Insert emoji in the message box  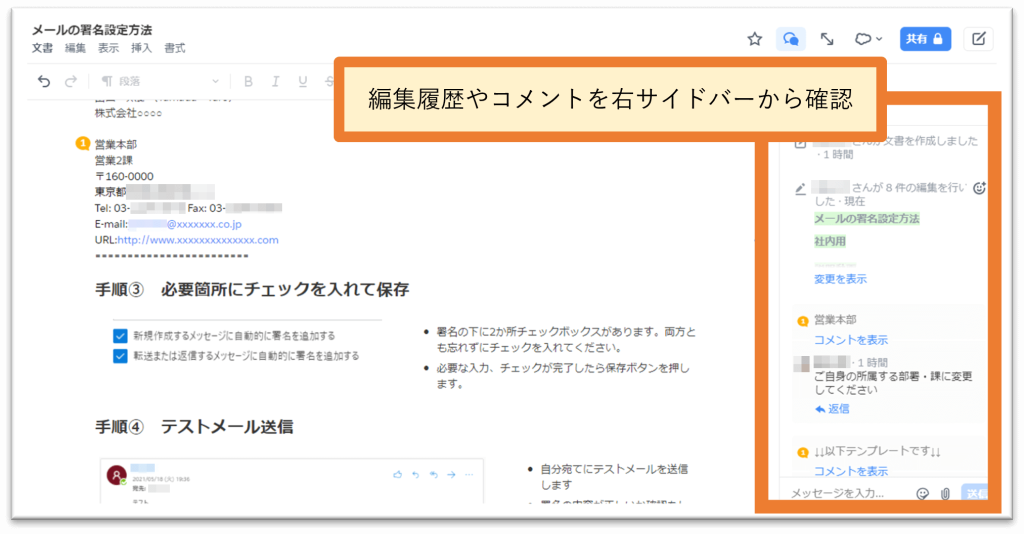(922, 493)
